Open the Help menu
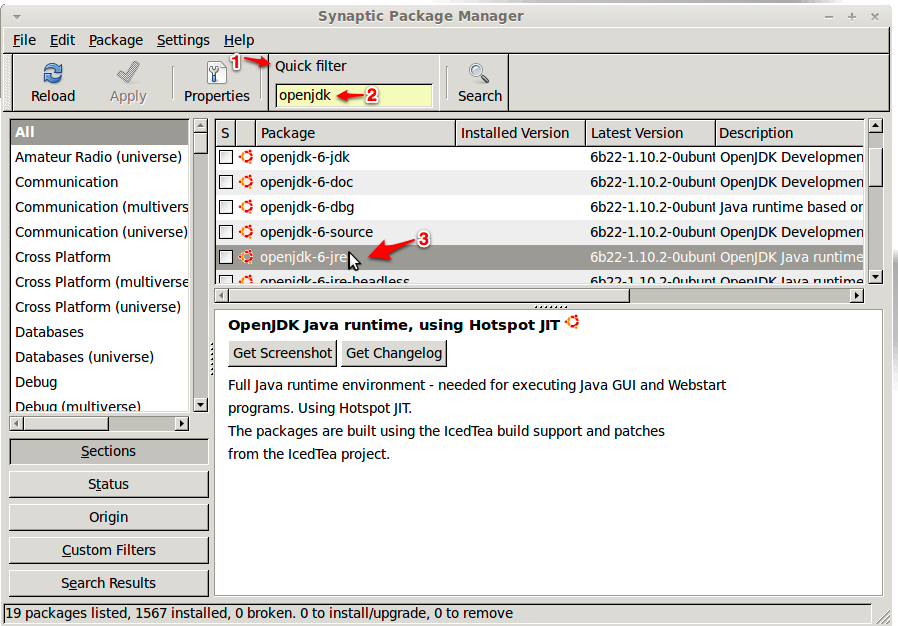This screenshot has height=626, width=898. 239,40
